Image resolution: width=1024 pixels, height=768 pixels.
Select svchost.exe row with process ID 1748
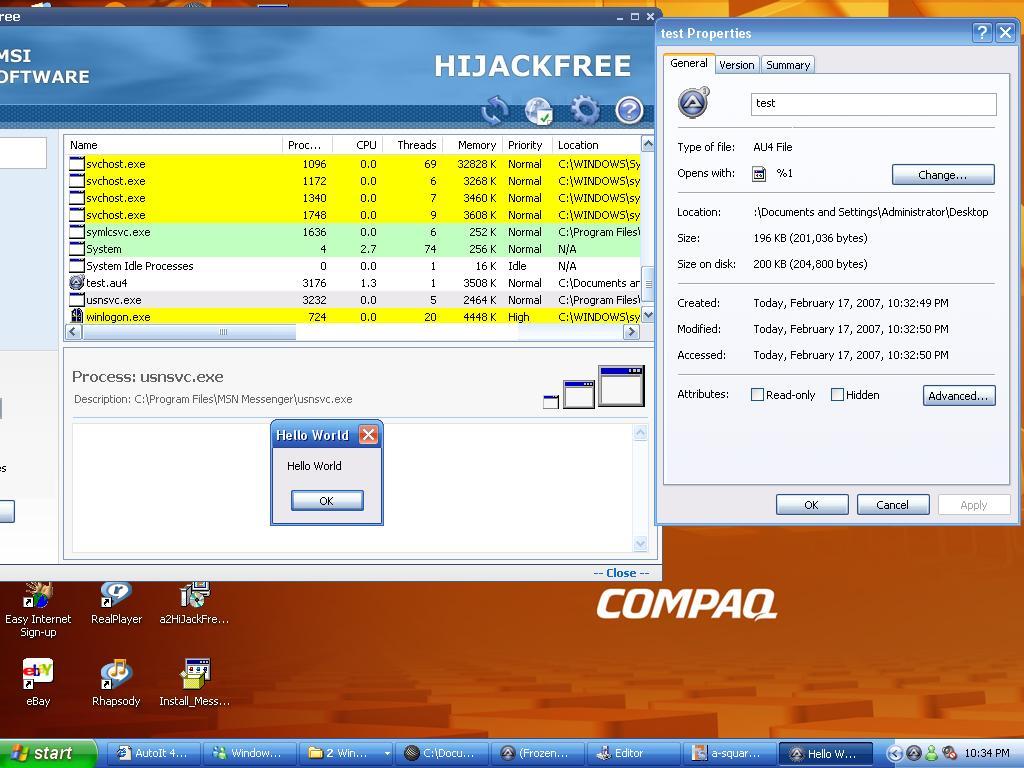[x=354, y=215]
